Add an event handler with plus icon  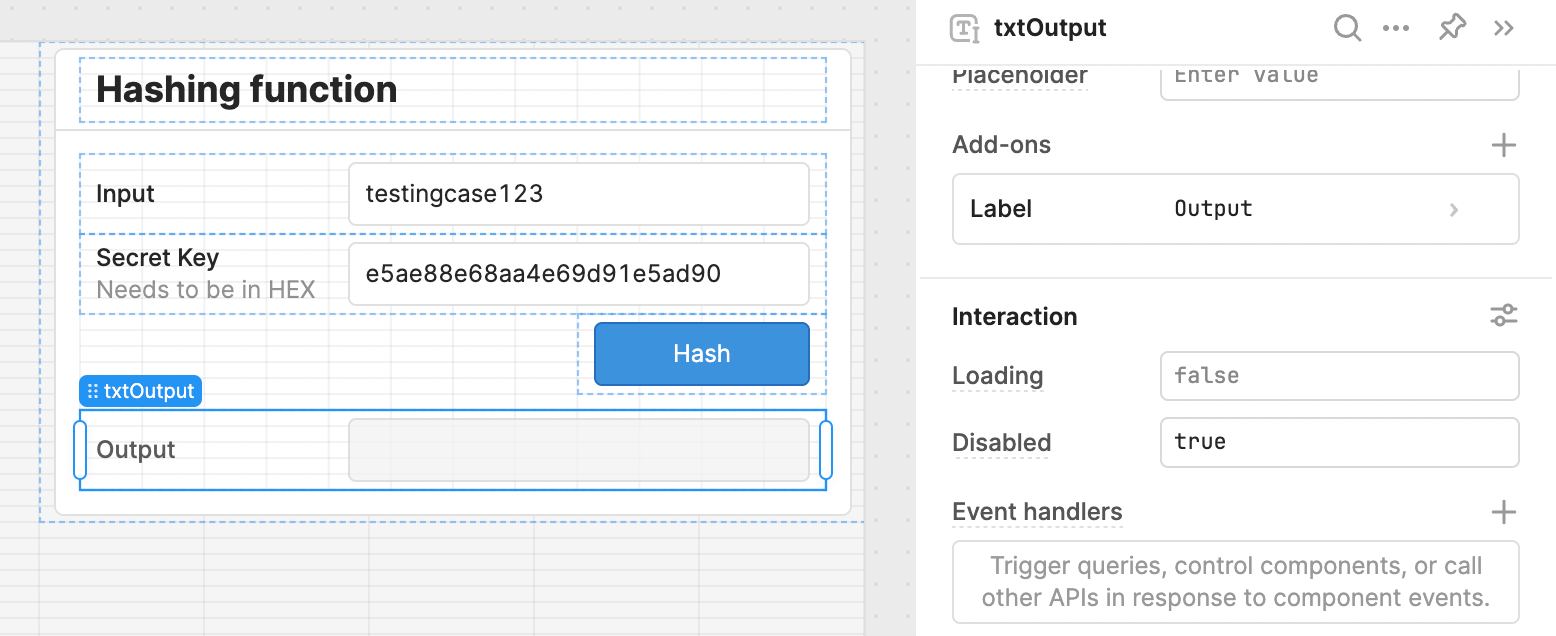coord(1503,513)
